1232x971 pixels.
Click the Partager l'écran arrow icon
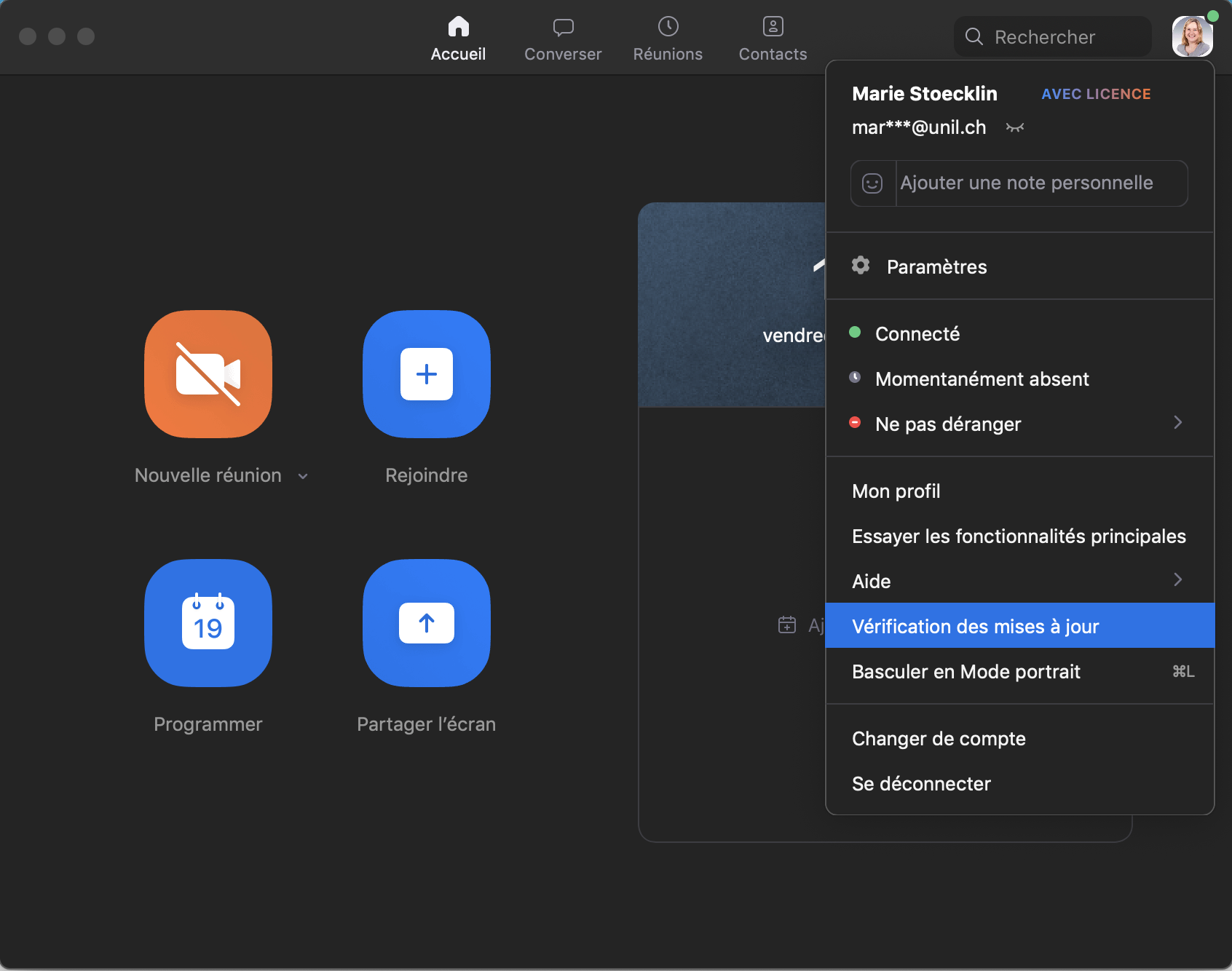427,623
